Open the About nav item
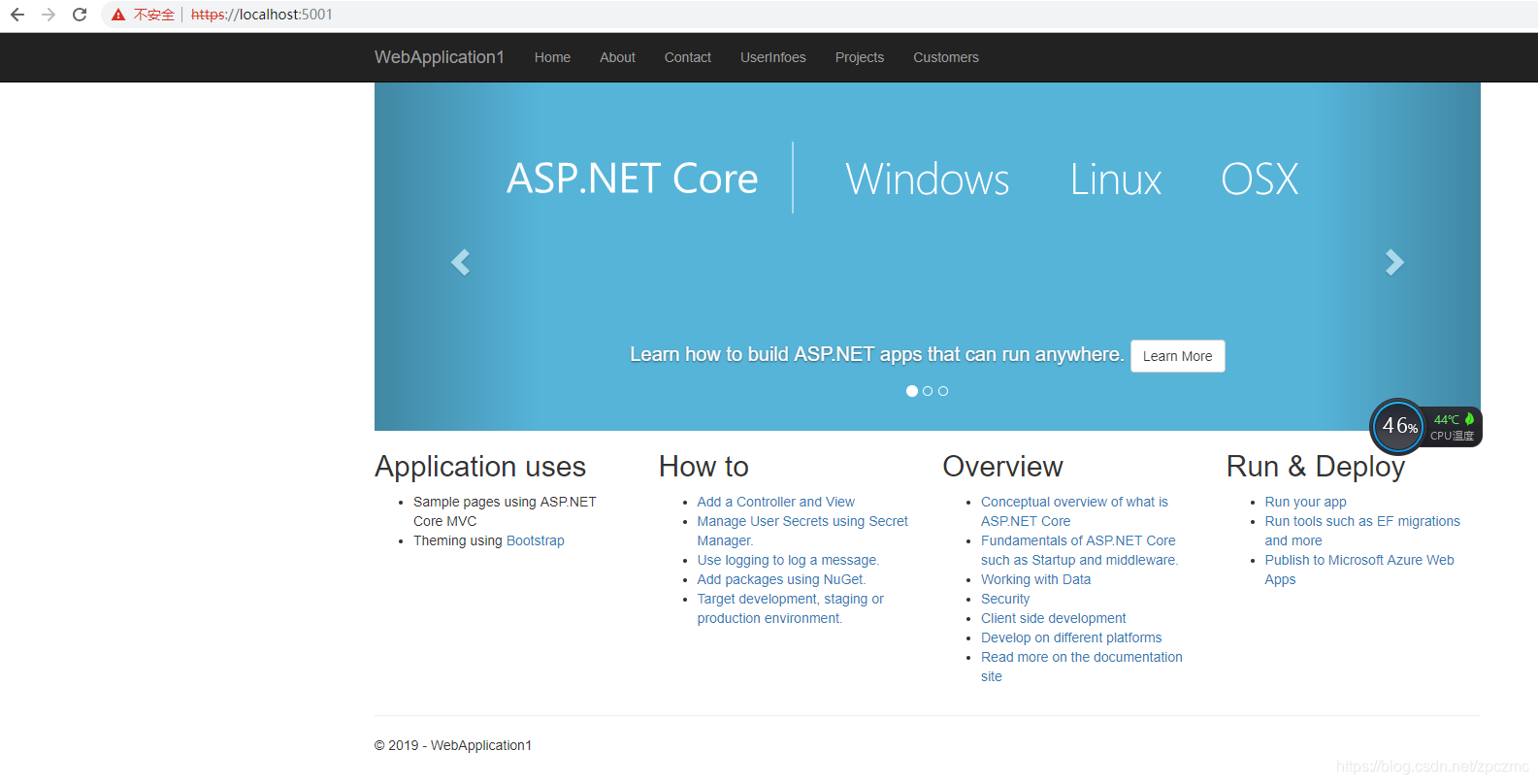Viewport: 1538px width, 784px height. (x=617, y=57)
